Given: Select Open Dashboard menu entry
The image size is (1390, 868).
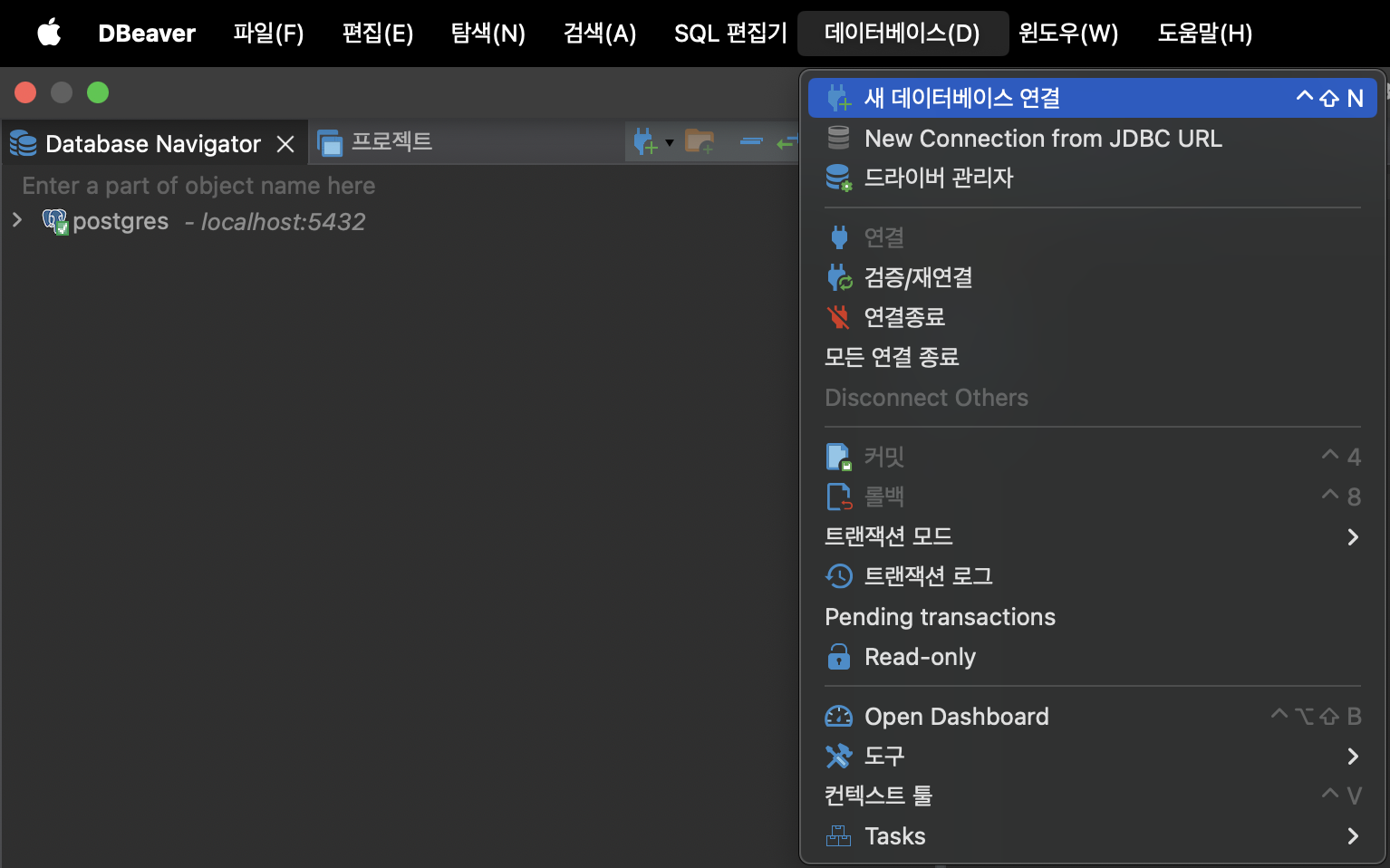Looking at the screenshot, I should tap(1092, 717).
